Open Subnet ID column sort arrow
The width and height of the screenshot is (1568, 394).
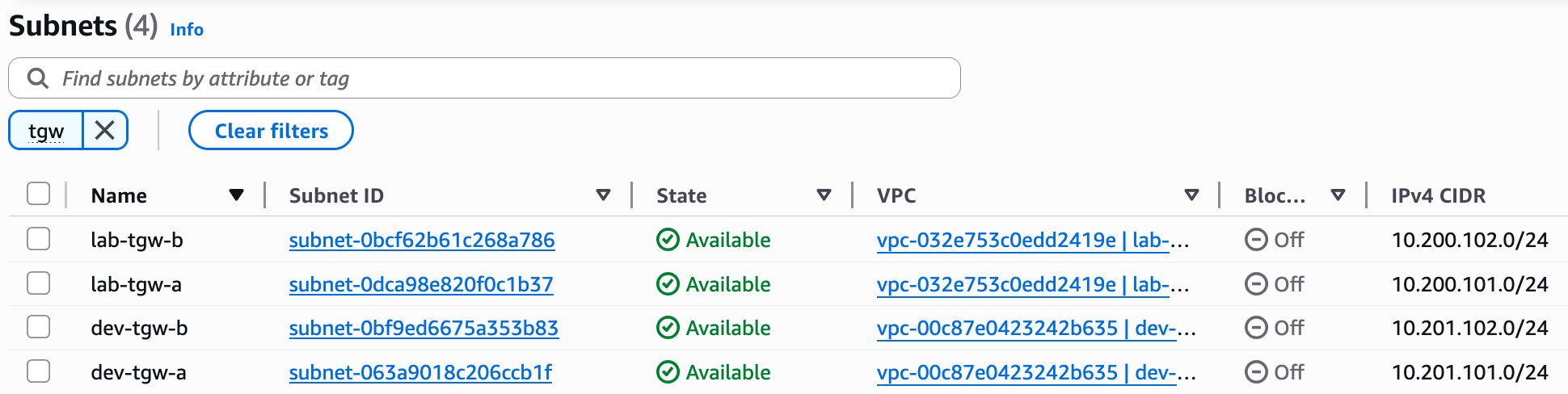603,195
